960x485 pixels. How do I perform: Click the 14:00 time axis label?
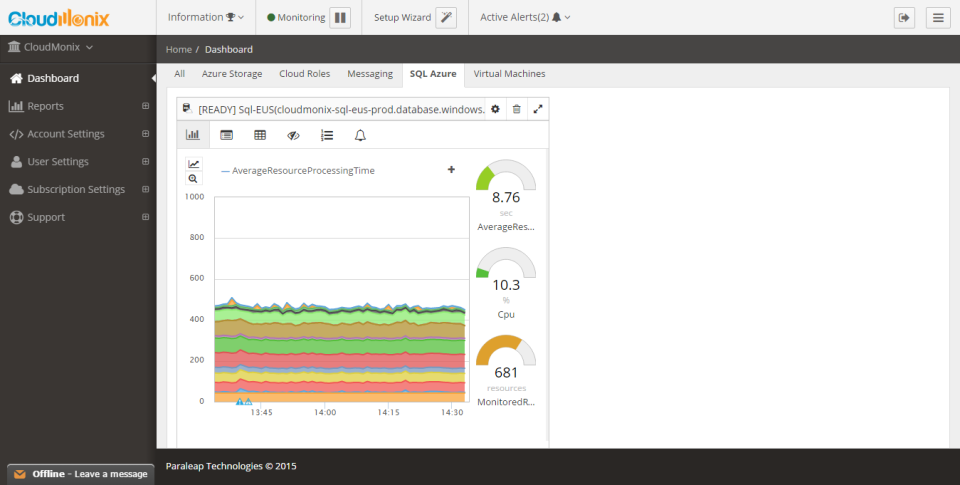tap(324, 413)
